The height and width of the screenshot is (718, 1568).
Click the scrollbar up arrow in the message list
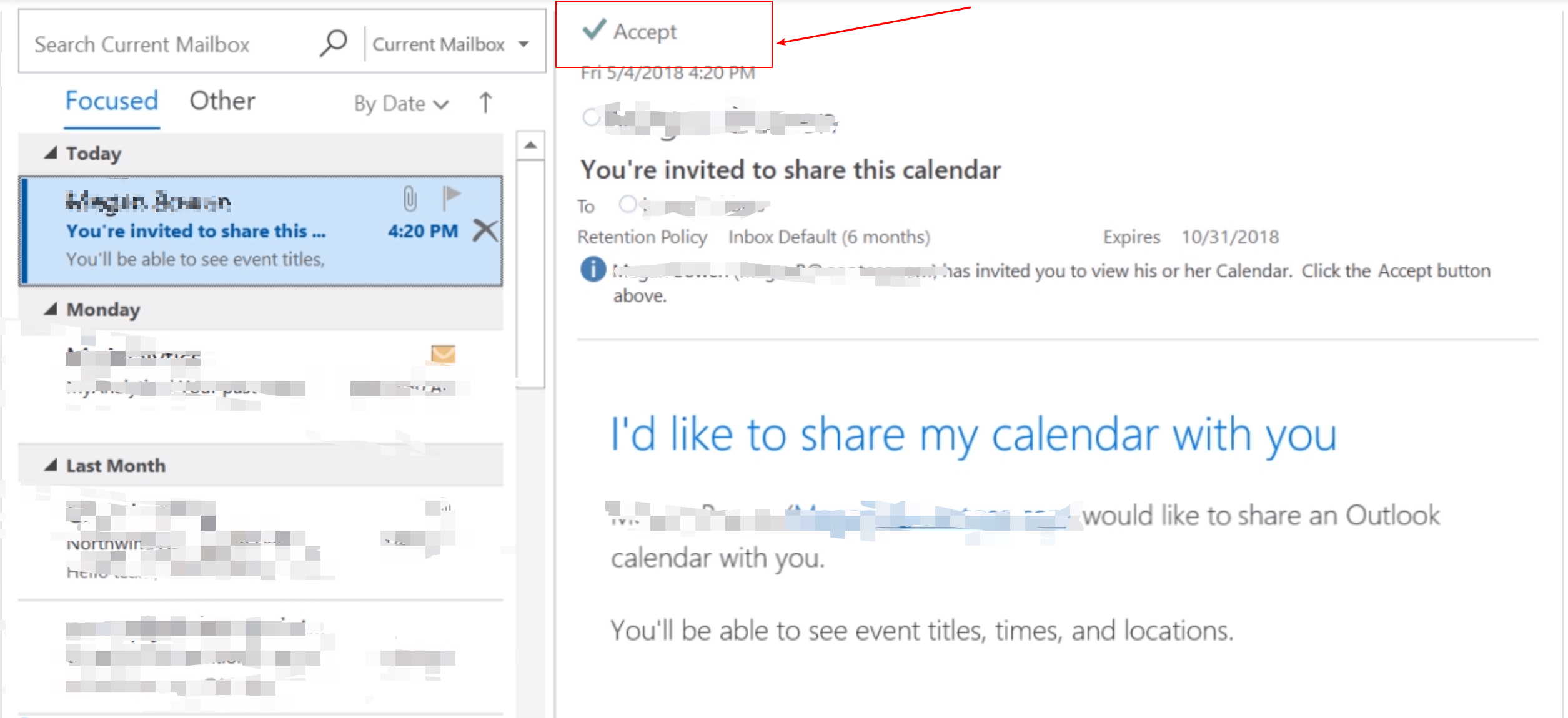(531, 145)
